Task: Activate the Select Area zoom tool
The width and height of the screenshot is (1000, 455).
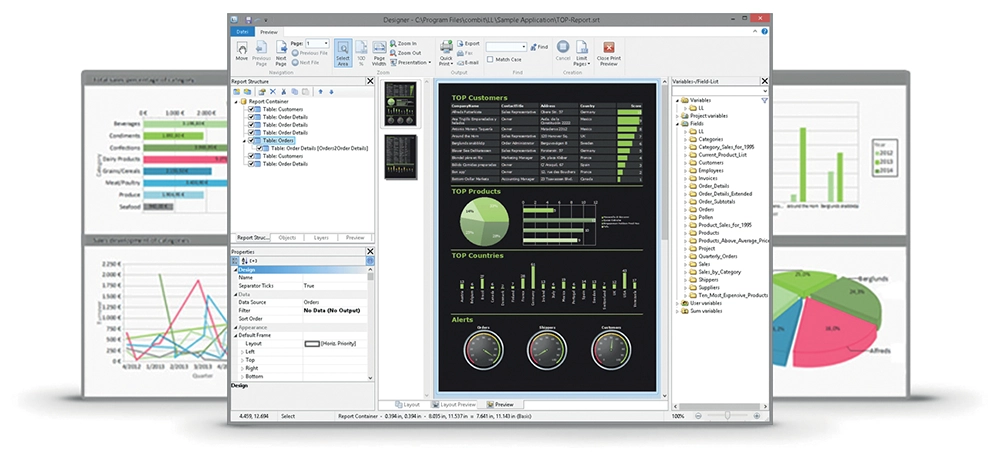Action: (343, 51)
